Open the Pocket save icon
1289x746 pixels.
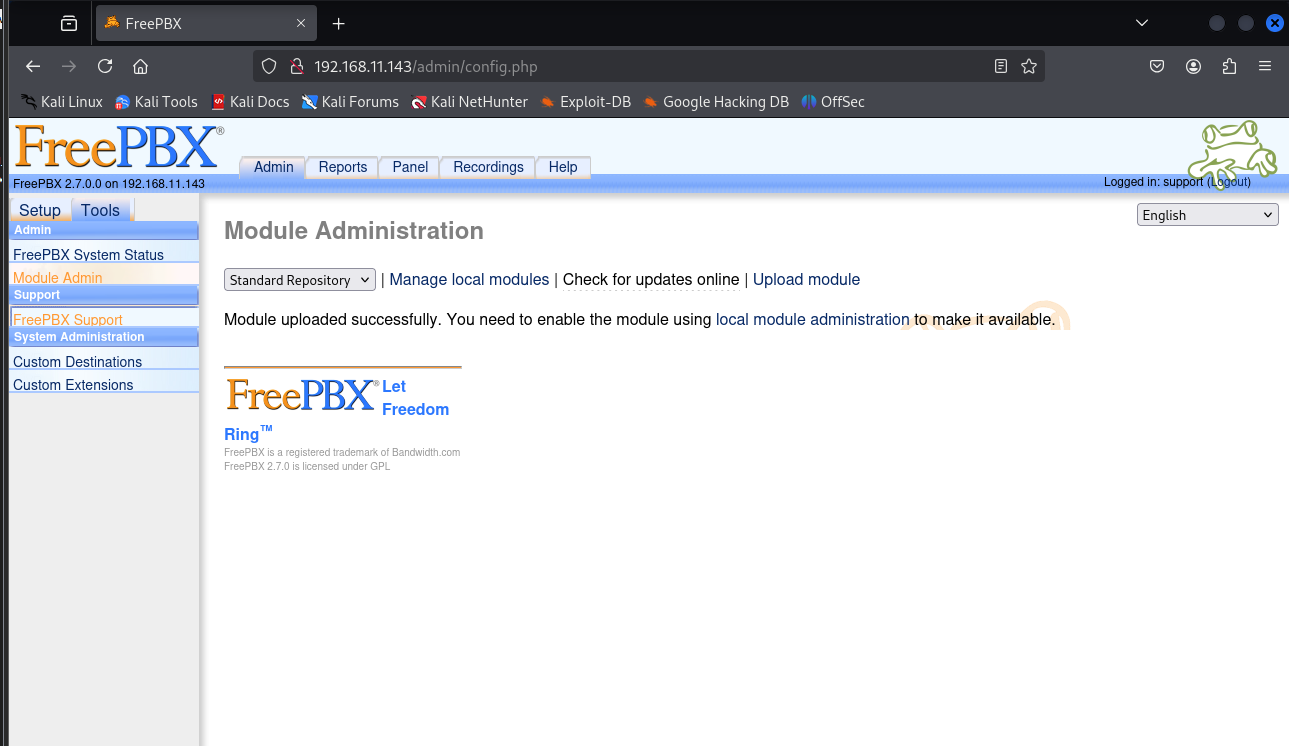(x=1157, y=67)
